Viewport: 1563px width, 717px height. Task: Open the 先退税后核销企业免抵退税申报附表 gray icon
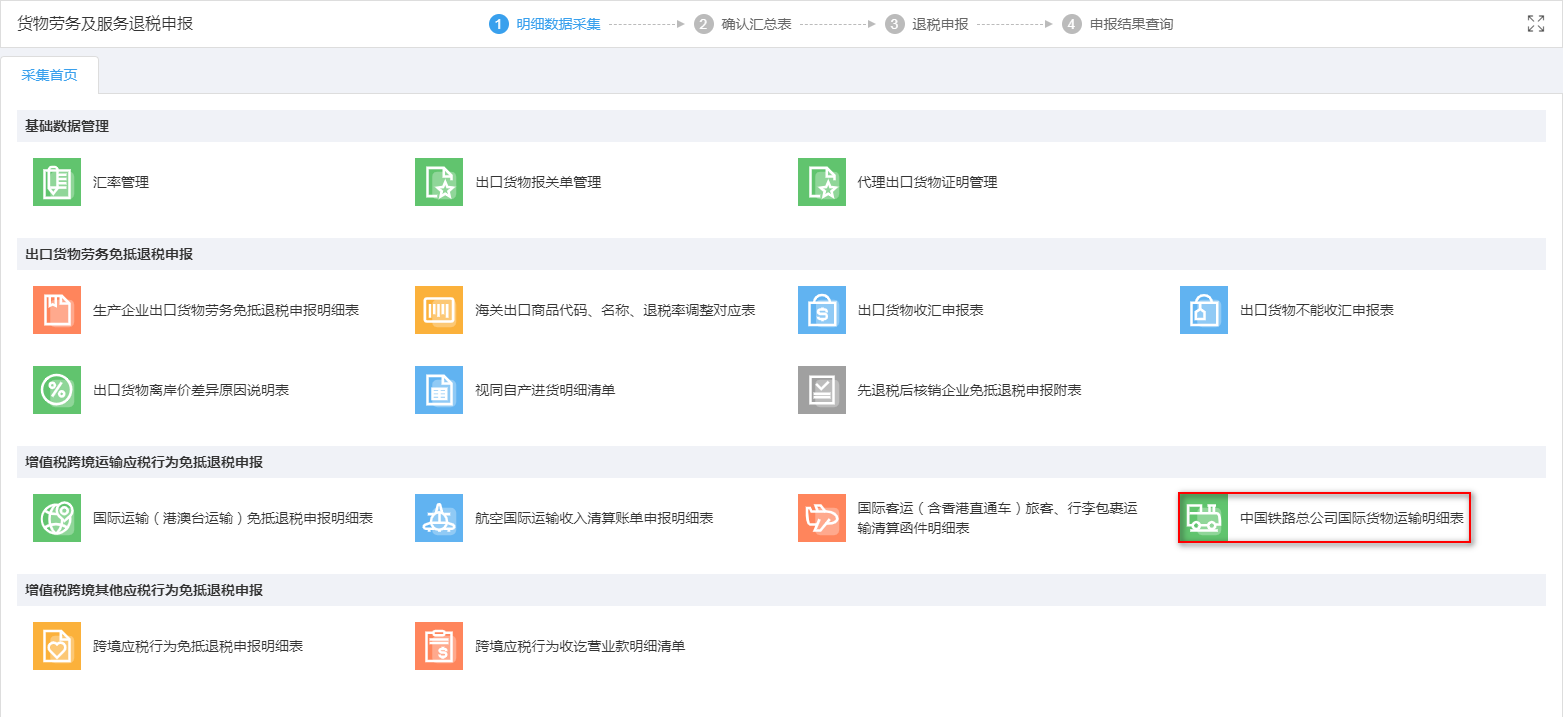pos(822,390)
